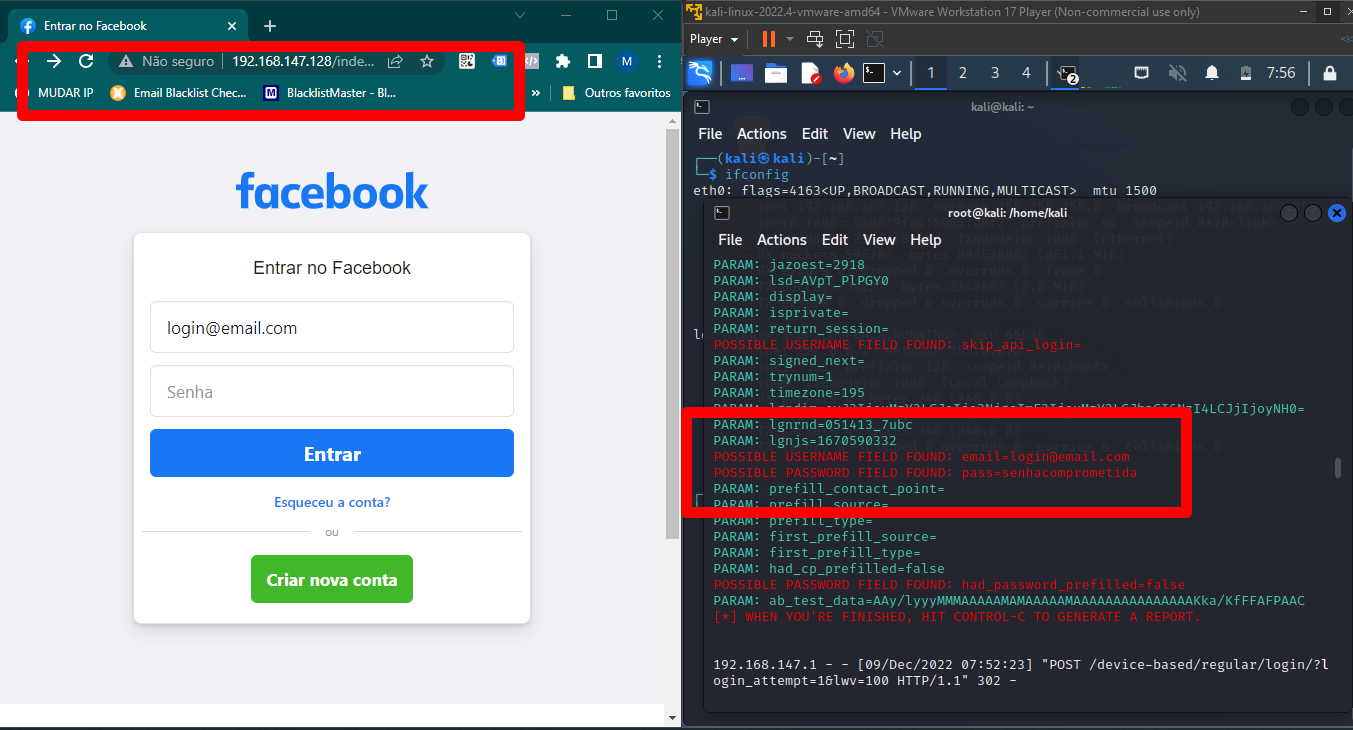Screen dimensions: 1353x730
Task: Switch to Kali workspace 3
Action: click(x=995, y=73)
